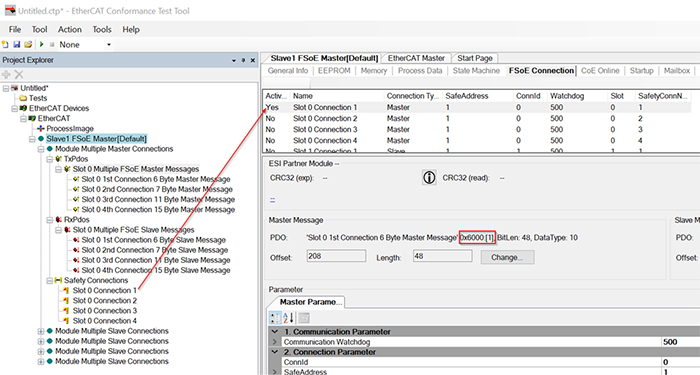The image size is (700, 375).
Task: Open the Process Data tab
Action: (420, 71)
